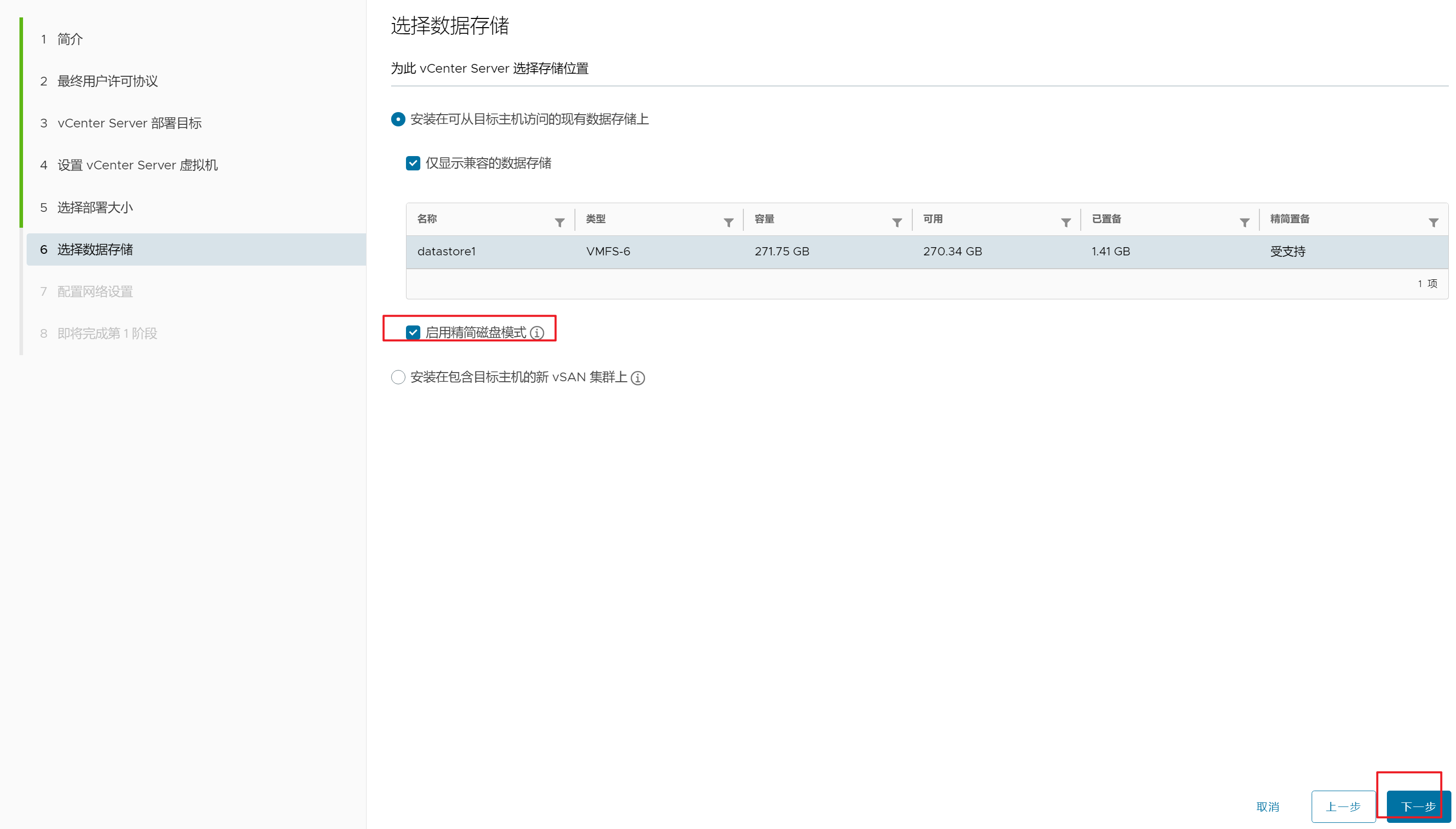Click the filter icon on the 可用 column
Viewport: 1456px width, 829px height.
1065,223
